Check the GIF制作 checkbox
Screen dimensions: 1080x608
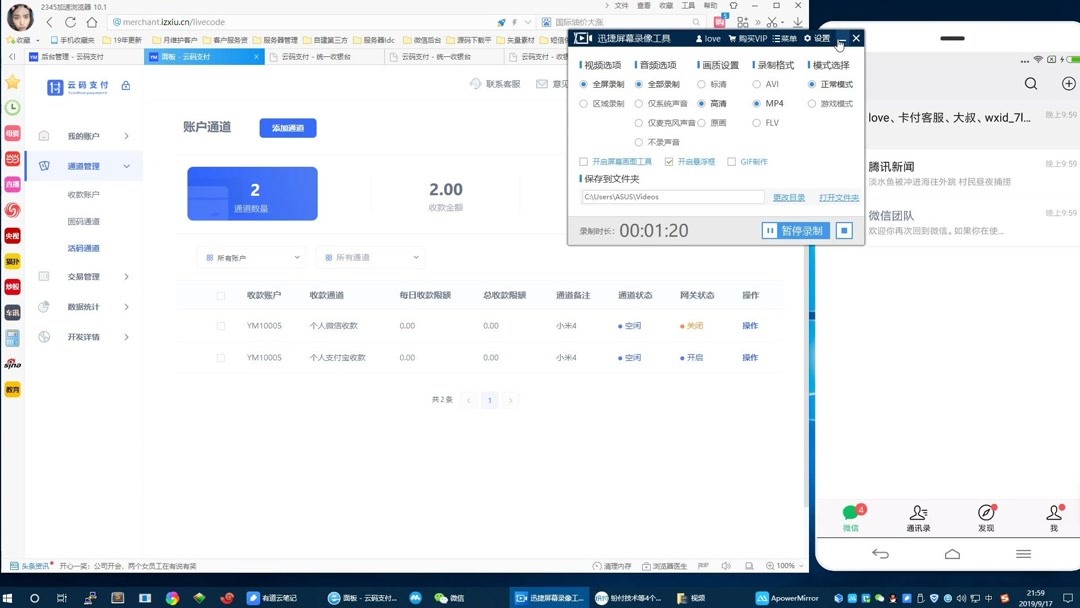733,160
